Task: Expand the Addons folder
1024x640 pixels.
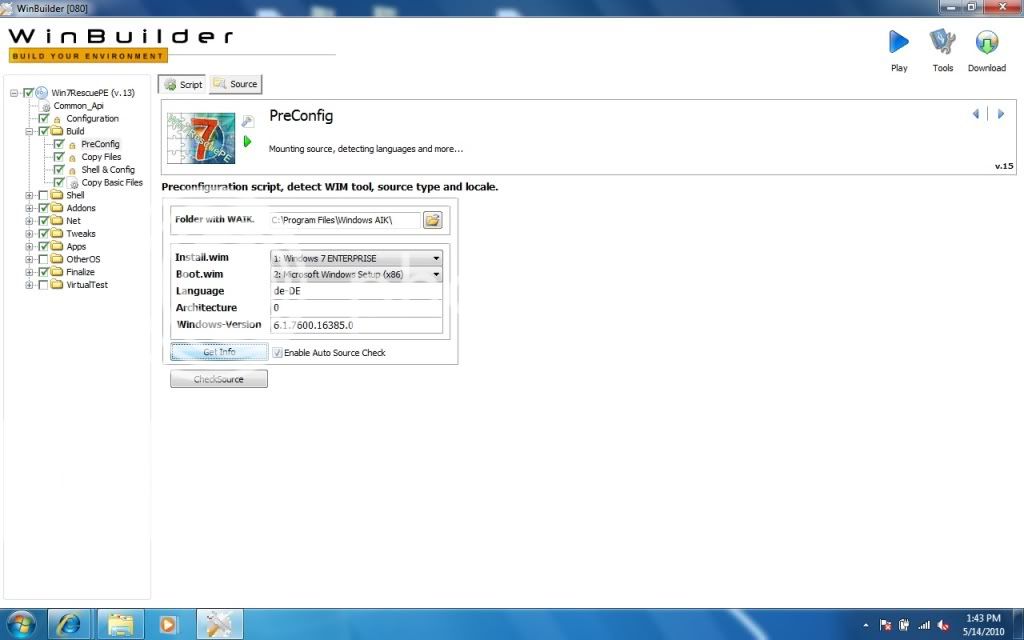Action: 29,208
